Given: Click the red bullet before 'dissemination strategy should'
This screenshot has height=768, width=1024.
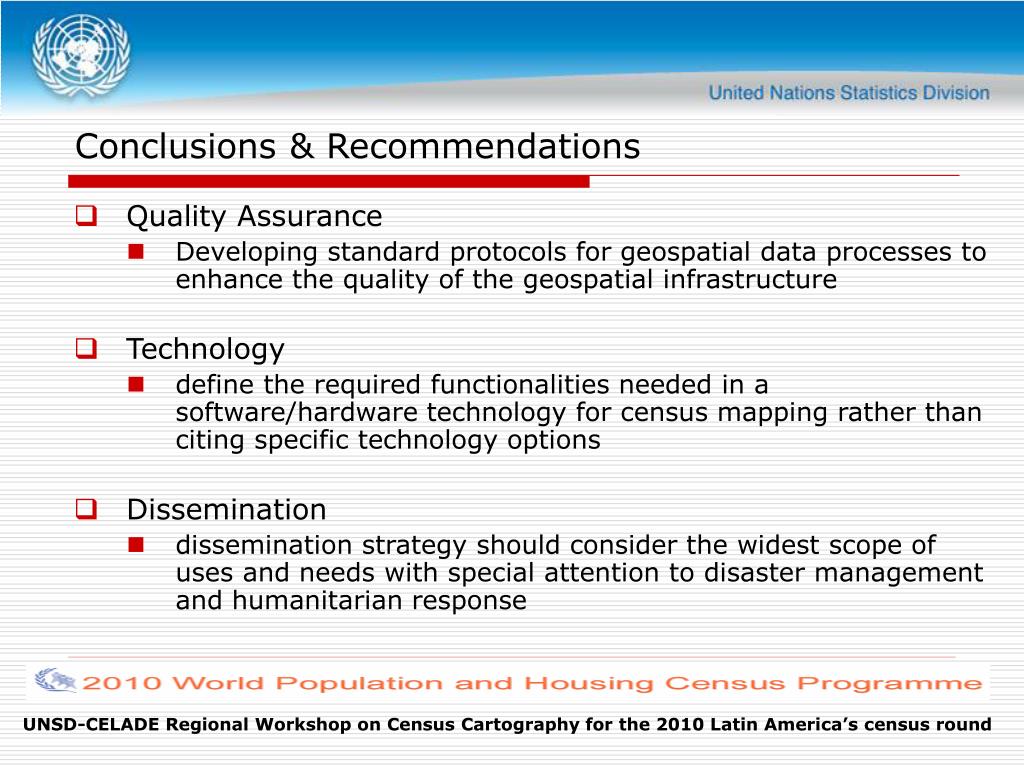Looking at the screenshot, I should click(136, 545).
